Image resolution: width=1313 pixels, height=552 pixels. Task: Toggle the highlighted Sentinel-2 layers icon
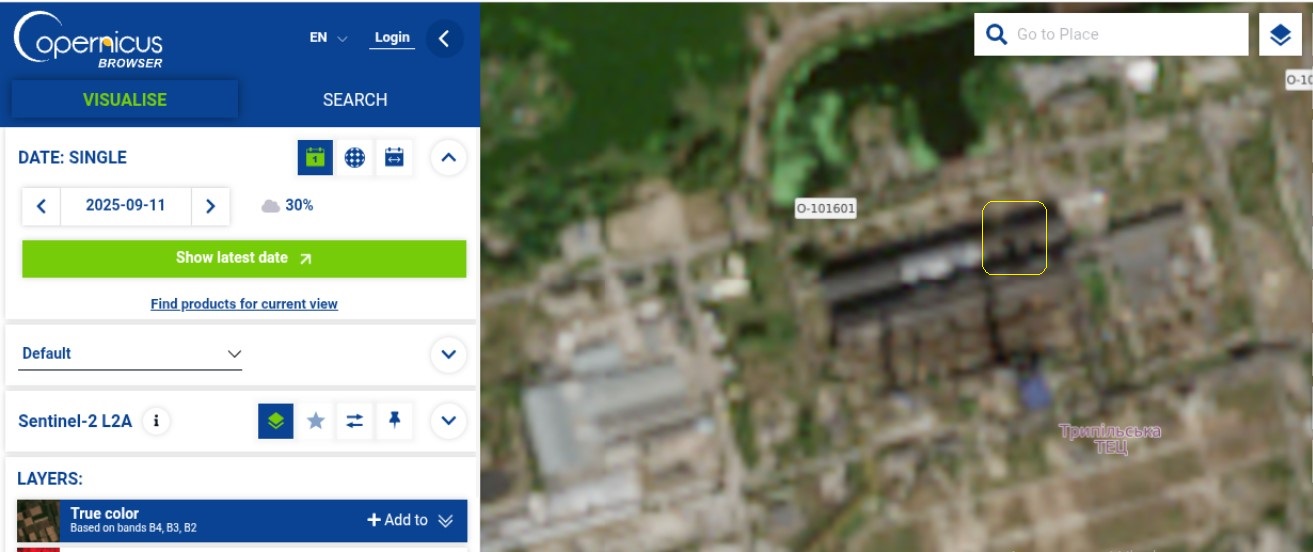point(276,421)
